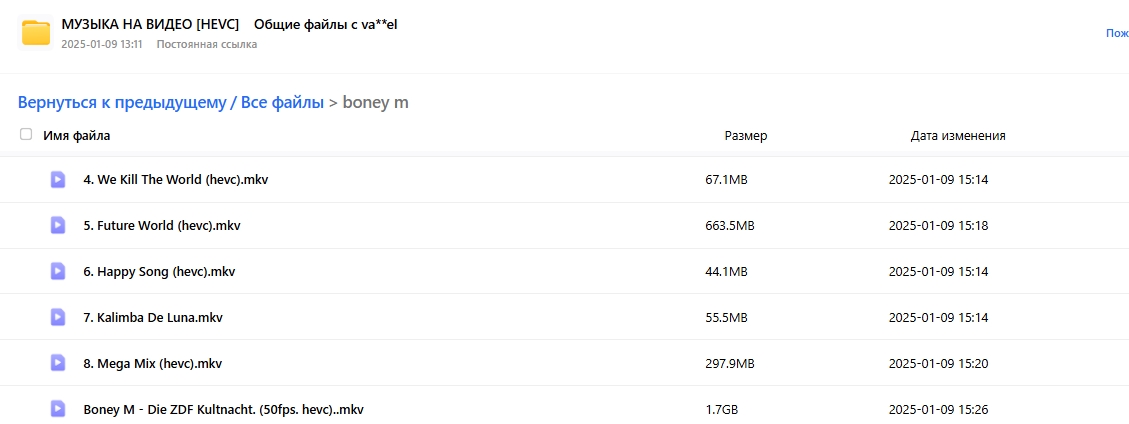Open the Все файлы breadcrumb link
This screenshot has height=424, width=1129.
click(282, 102)
